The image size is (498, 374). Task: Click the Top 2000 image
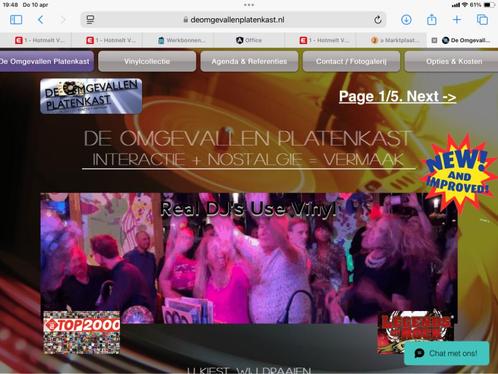82,332
